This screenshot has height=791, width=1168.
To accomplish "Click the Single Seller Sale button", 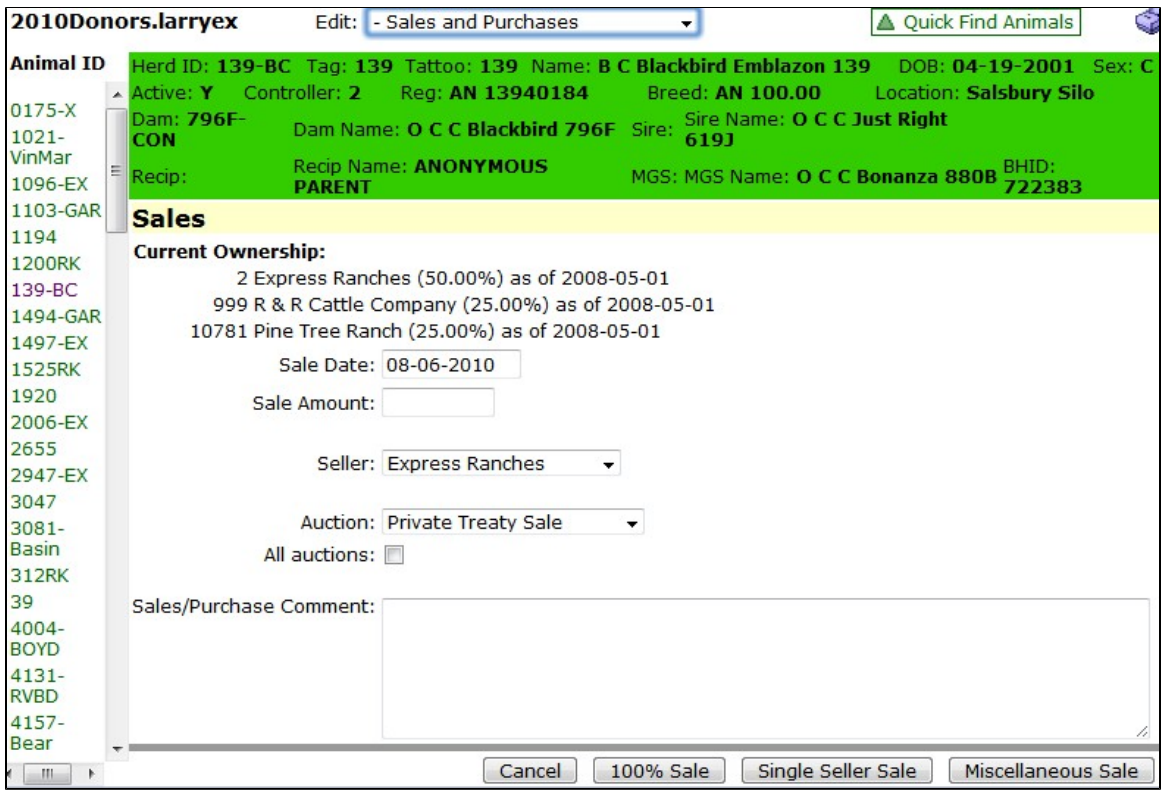I will pos(837,770).
